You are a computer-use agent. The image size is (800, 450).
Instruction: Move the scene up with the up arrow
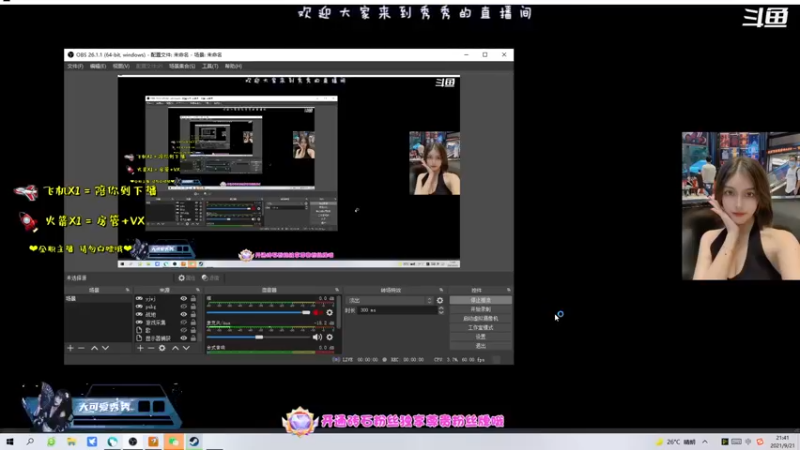[94, 348]
